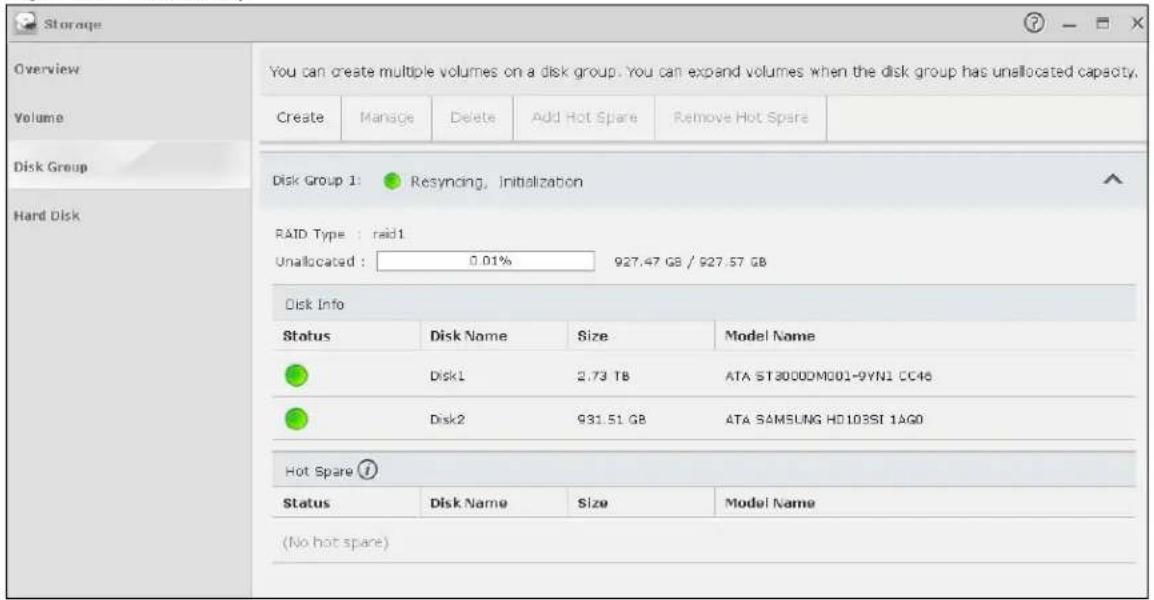Collapse Disk Group 1 with the chevron

tap(1113, 179)
